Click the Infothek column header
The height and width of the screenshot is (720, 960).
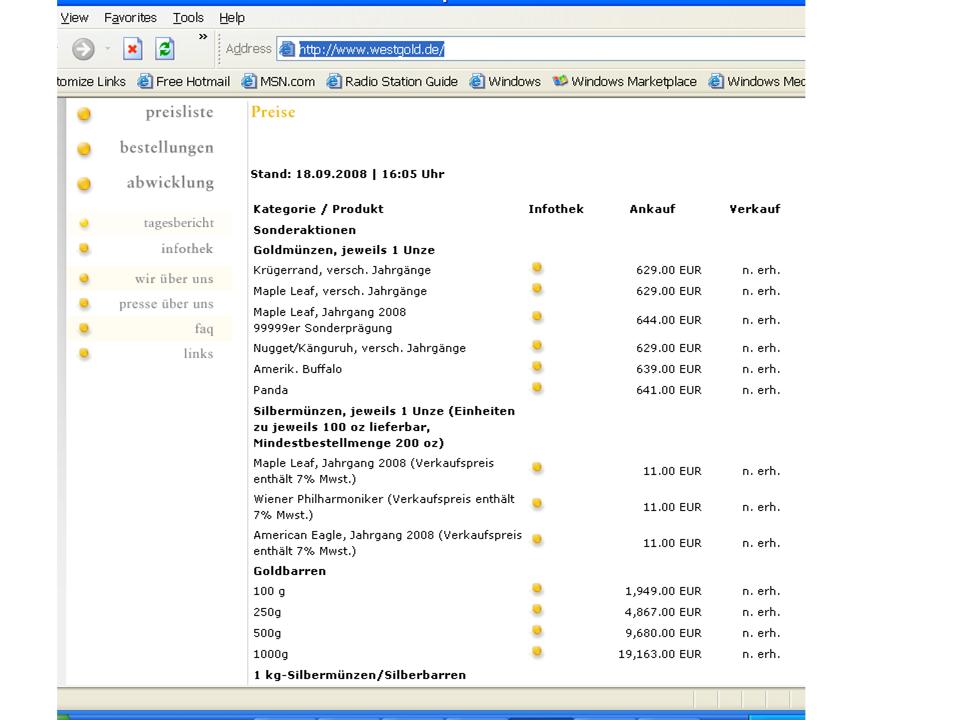click(556, 209)
